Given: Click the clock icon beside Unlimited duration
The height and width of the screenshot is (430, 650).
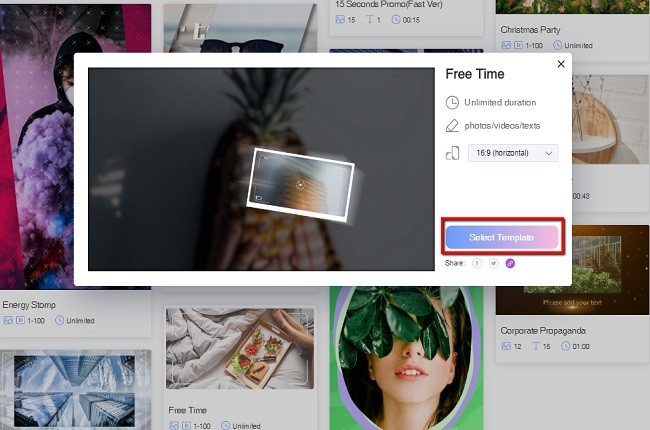Looking at the screenshot, I should pyautogui.click(x=453, y=102).
